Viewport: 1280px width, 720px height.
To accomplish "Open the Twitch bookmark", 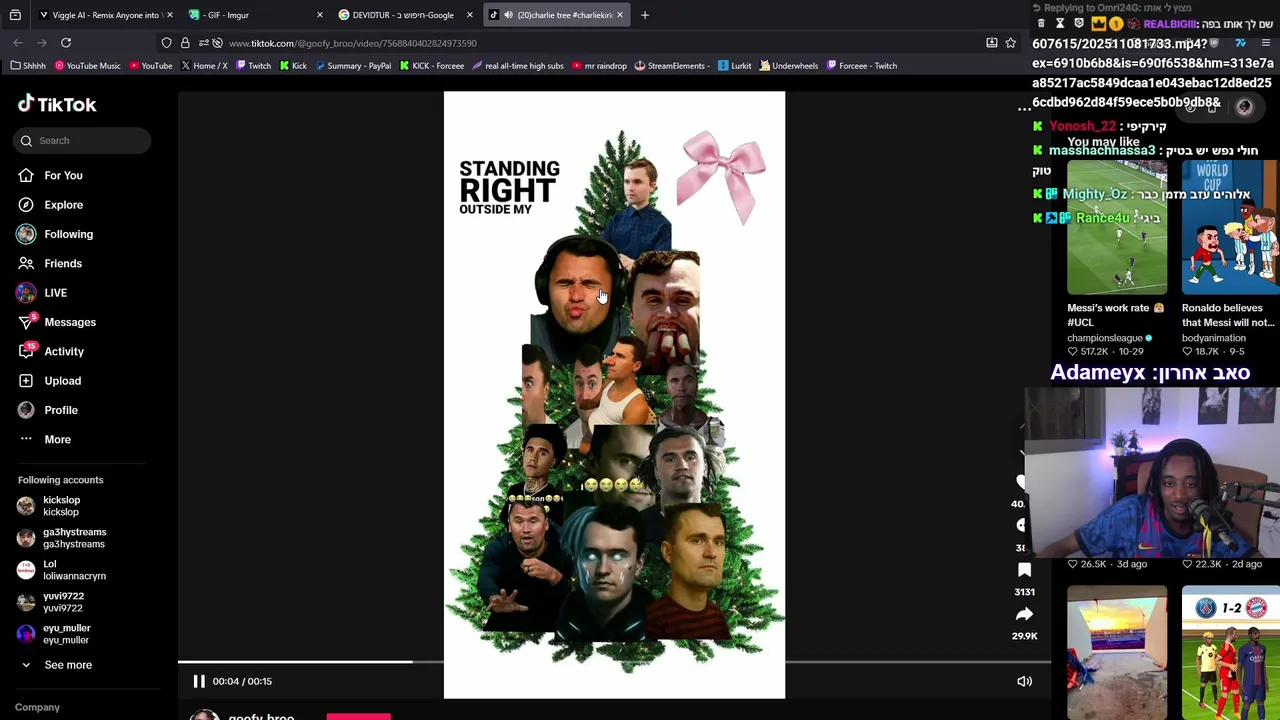I will (253, 66).
